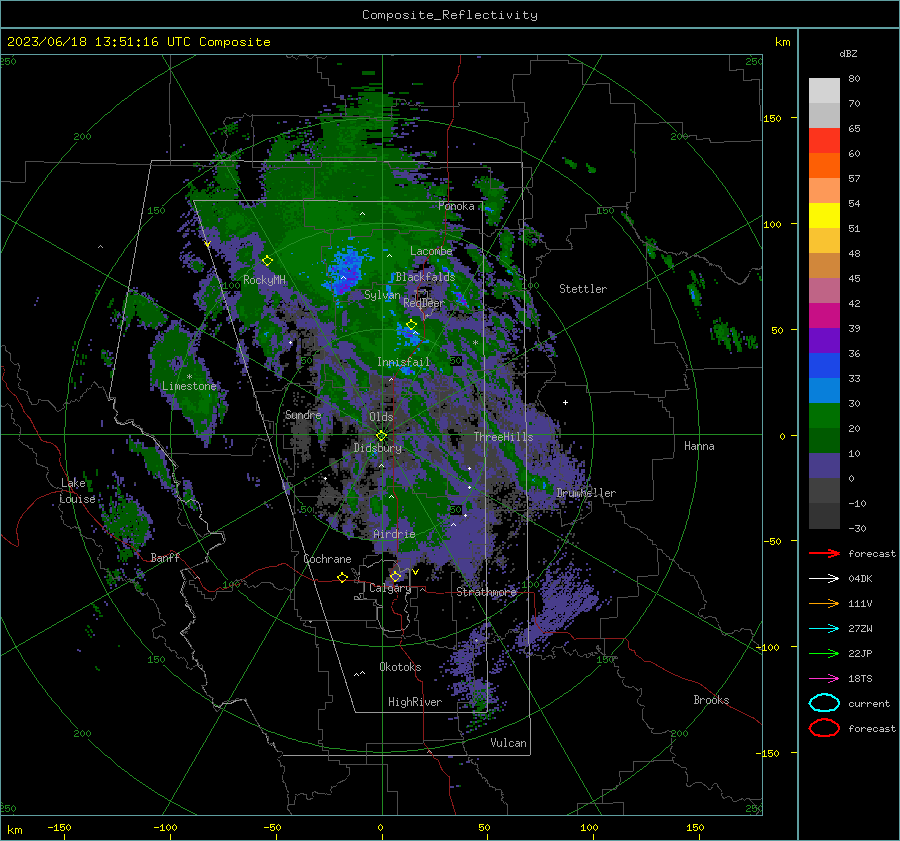The image size is (900, 841).
Task: Click the Lake Louise label
Action: pos(77,491)
